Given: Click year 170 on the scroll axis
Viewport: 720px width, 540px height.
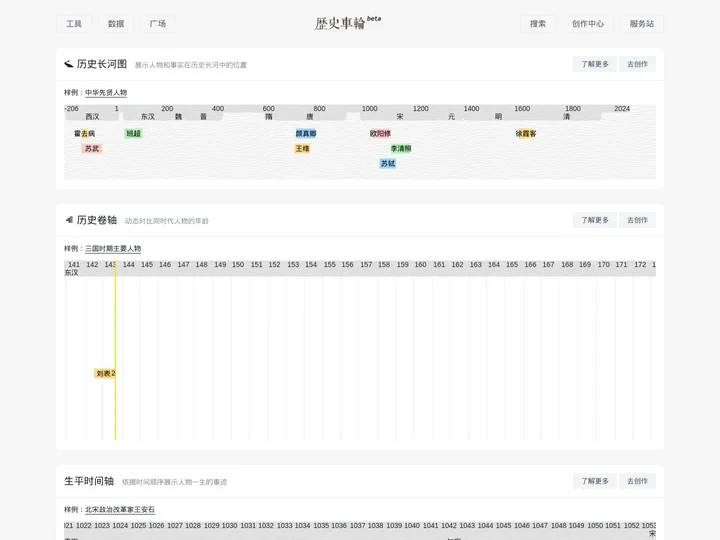Looking at the screenshot, I should tap(603, 264).
